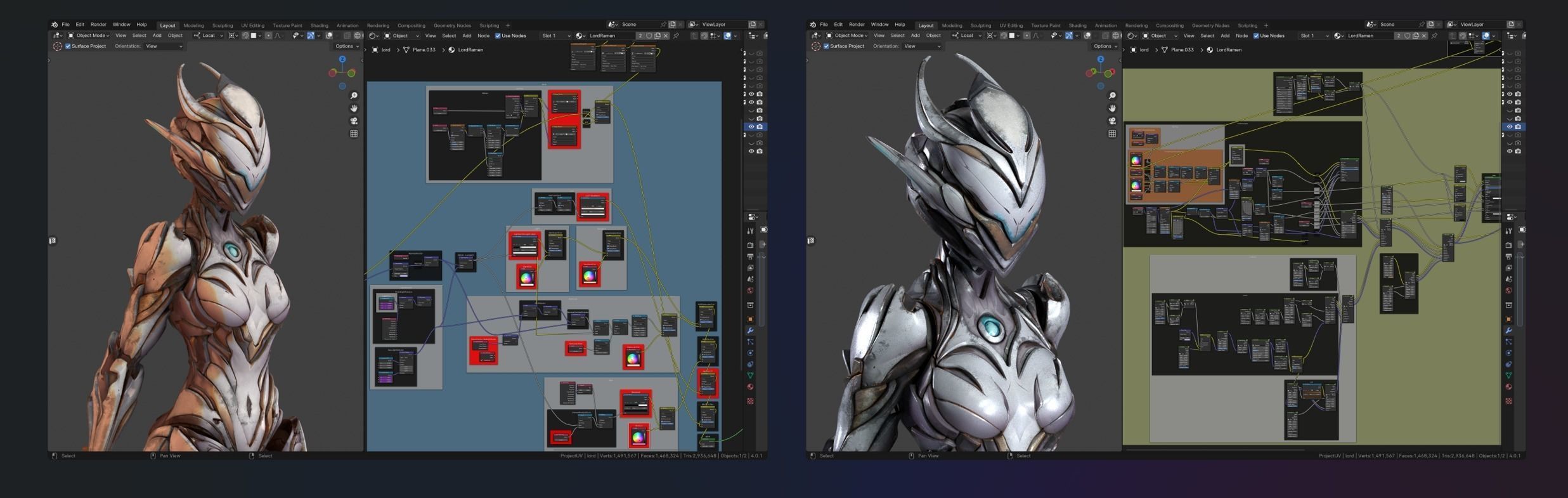Unlink material X button in left window
Viewport: 1568px width, 498px height.
(x=665, y=36)
